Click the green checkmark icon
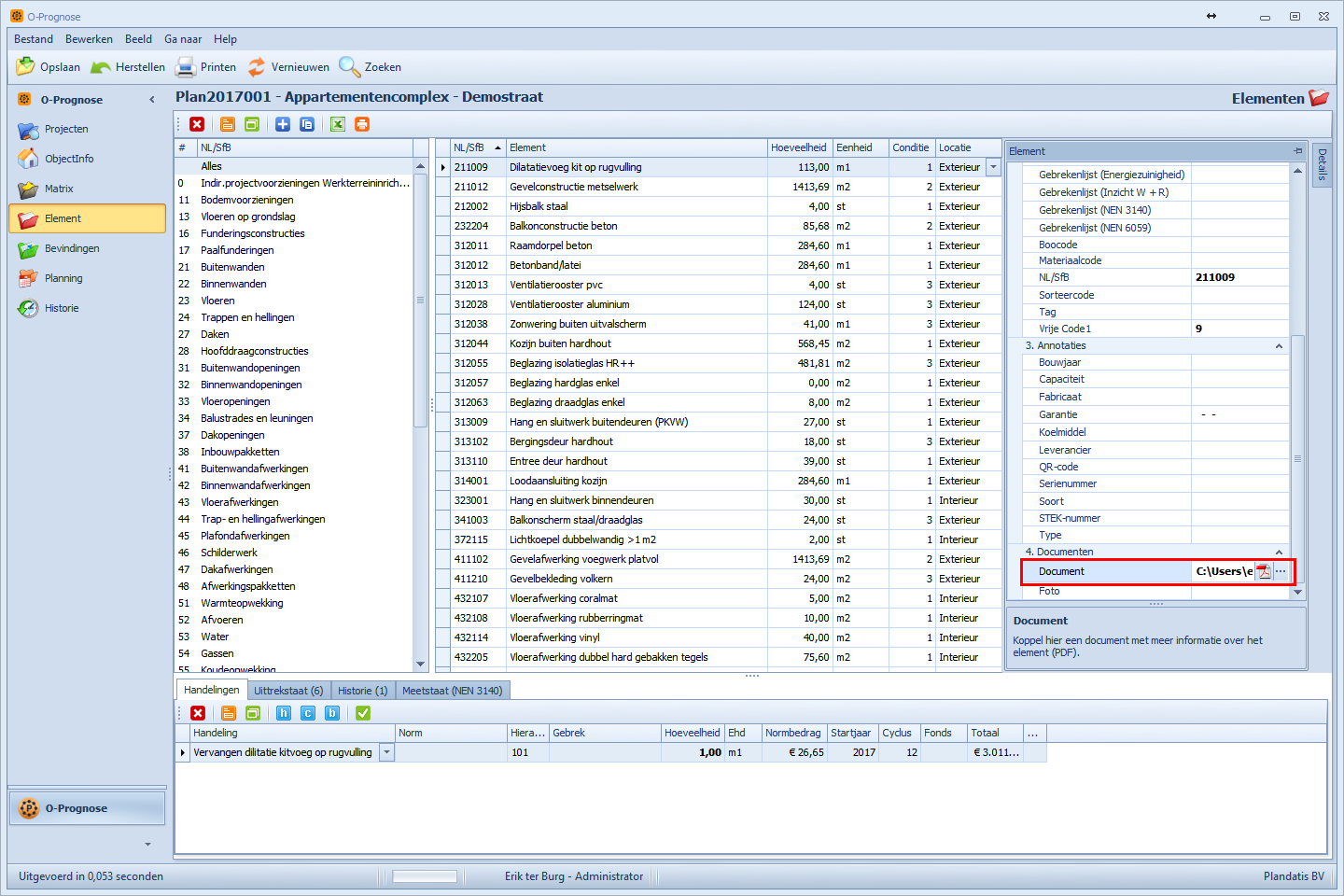Screen dimensions: 1344x896 363,713
